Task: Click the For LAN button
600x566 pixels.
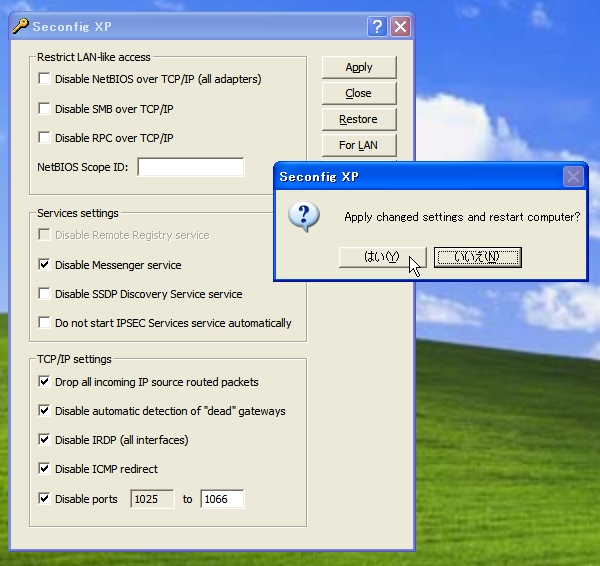Action: pos(359,145)
